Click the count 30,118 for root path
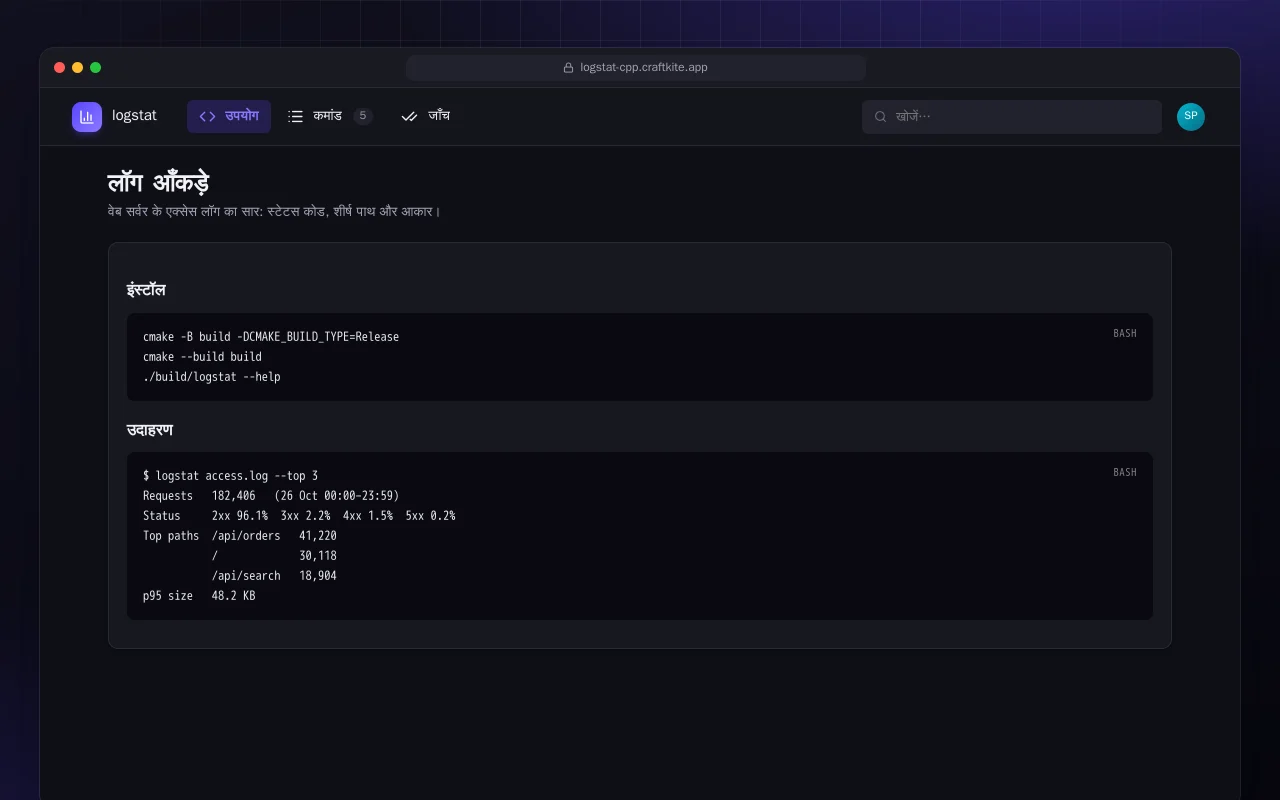Screen dimensions: 1280x800 pyautogui.click(x=318, y=556)
